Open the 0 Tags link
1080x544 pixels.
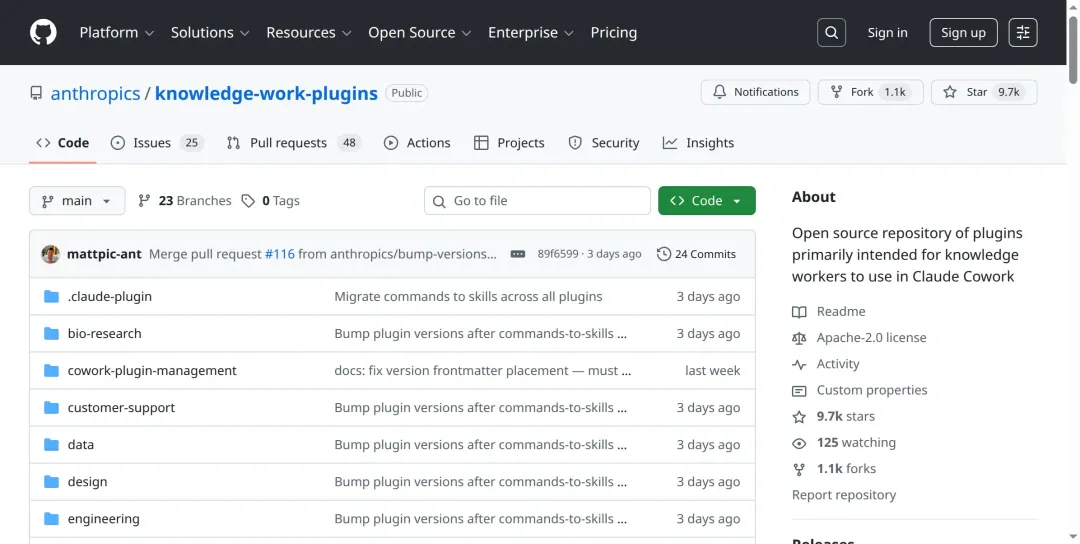point(271,201)
